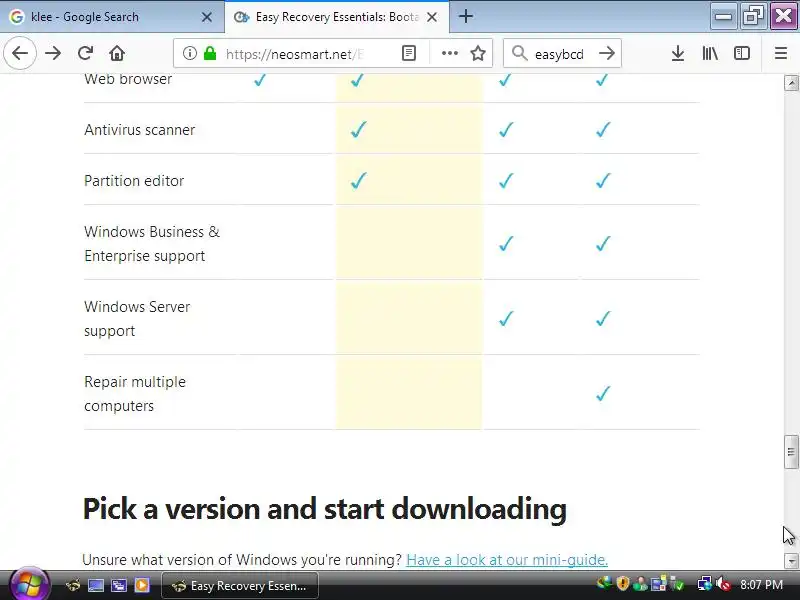Close the klee Google Search tab
The image size is (800, 600).
tap(207, 17)
